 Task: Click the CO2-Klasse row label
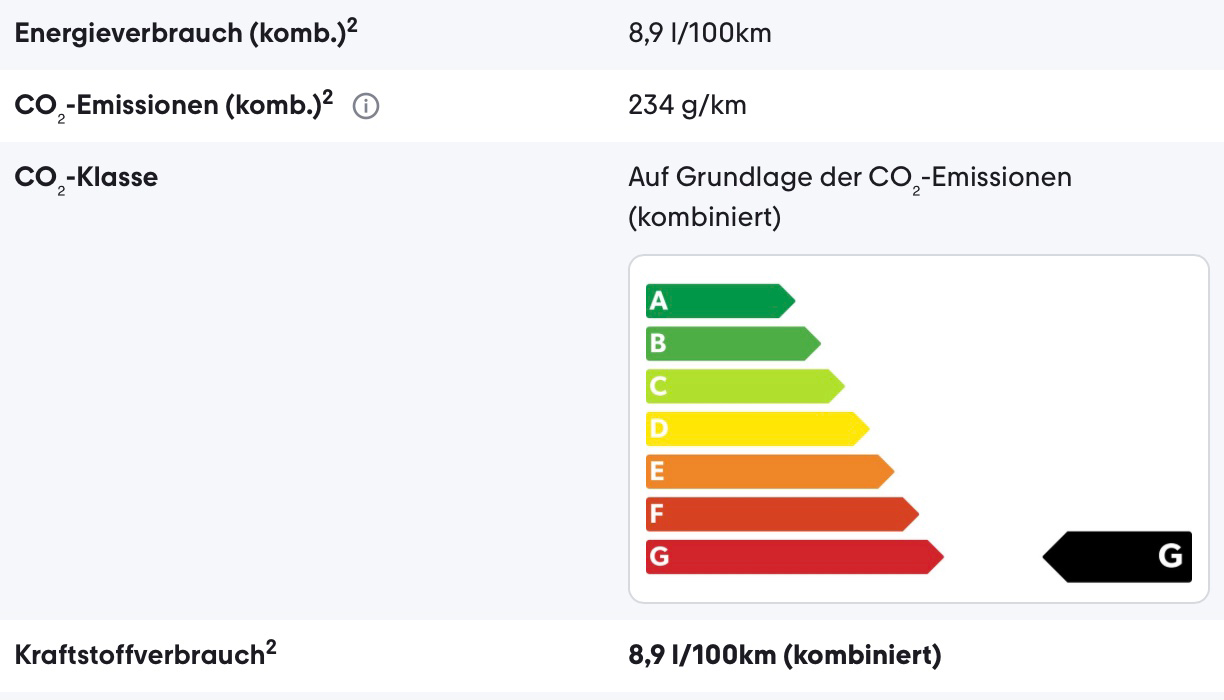(86, 178)
